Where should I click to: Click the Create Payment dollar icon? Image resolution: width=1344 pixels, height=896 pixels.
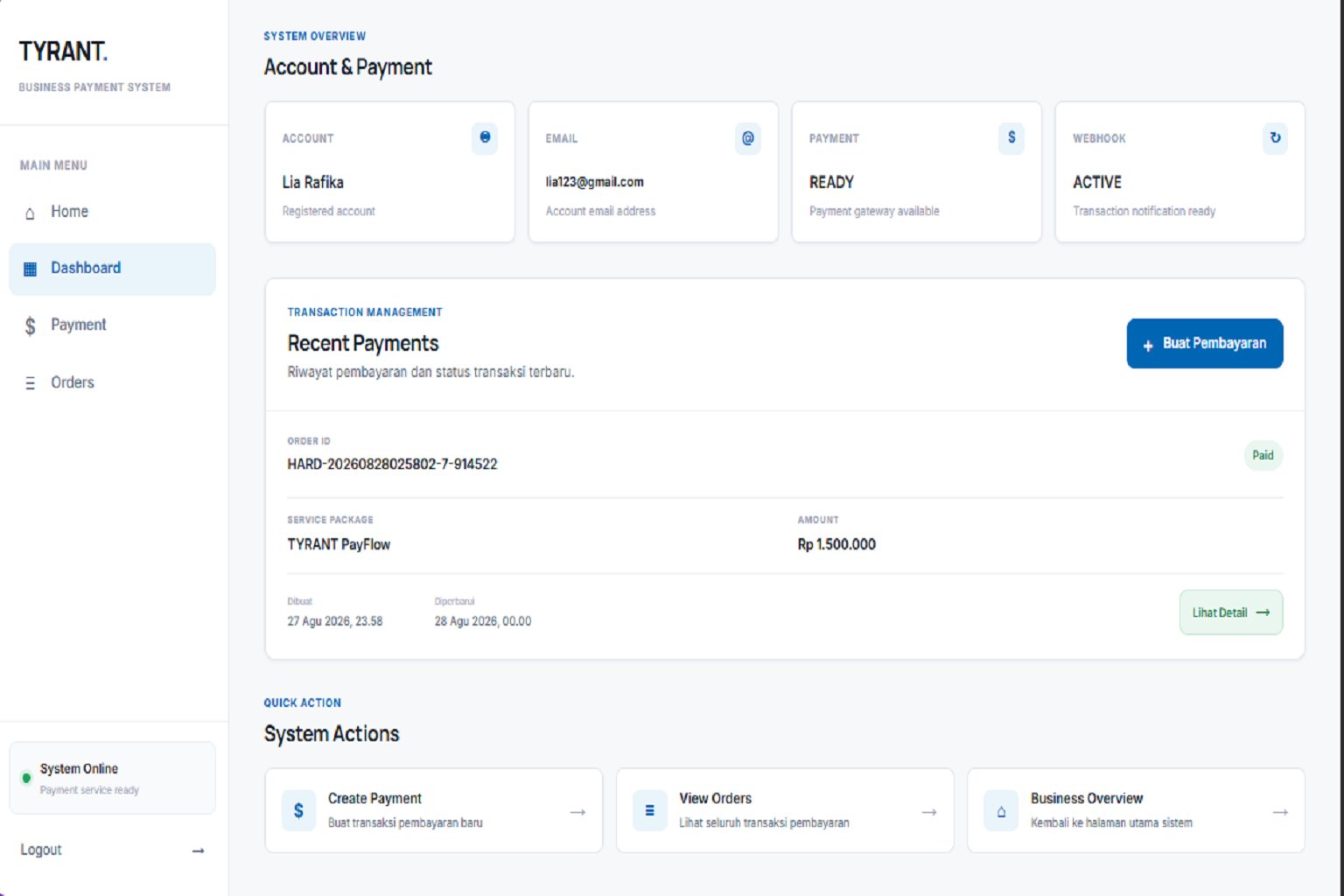(x=298, y=811)
